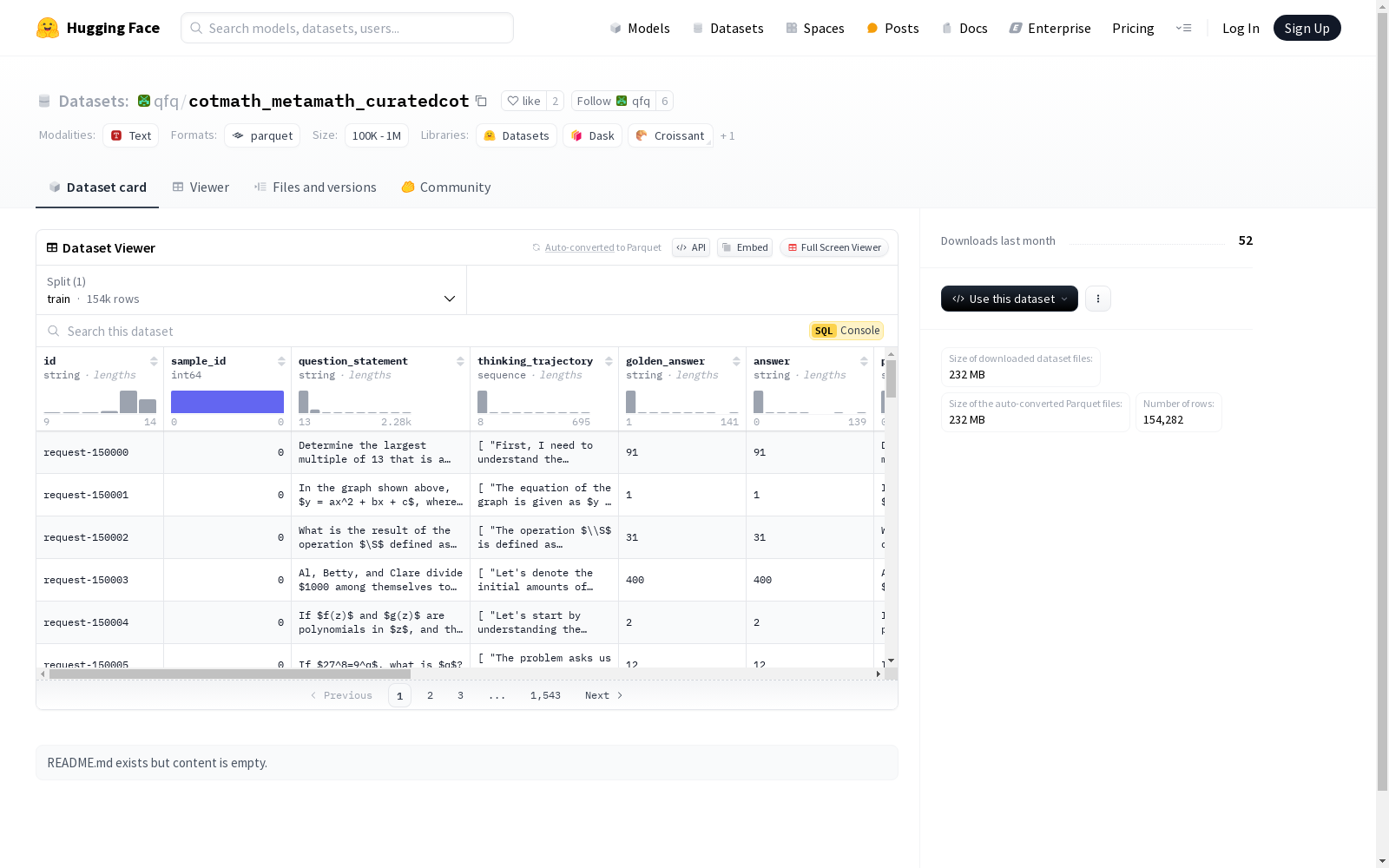Image resolution: width=1389 pixels, height=868 pixels.
Task: Open Enterprise in the top navigation
Action: coord(1050,28)
